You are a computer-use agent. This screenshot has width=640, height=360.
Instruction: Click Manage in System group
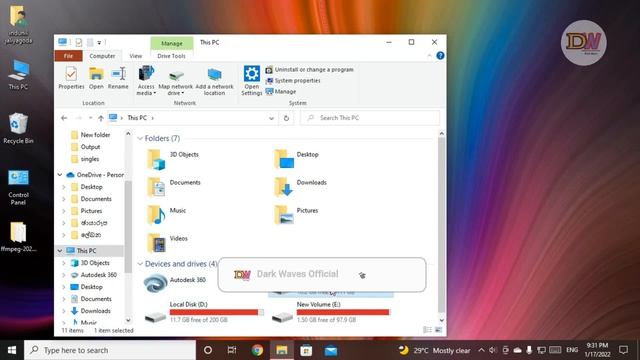[281, 92]
